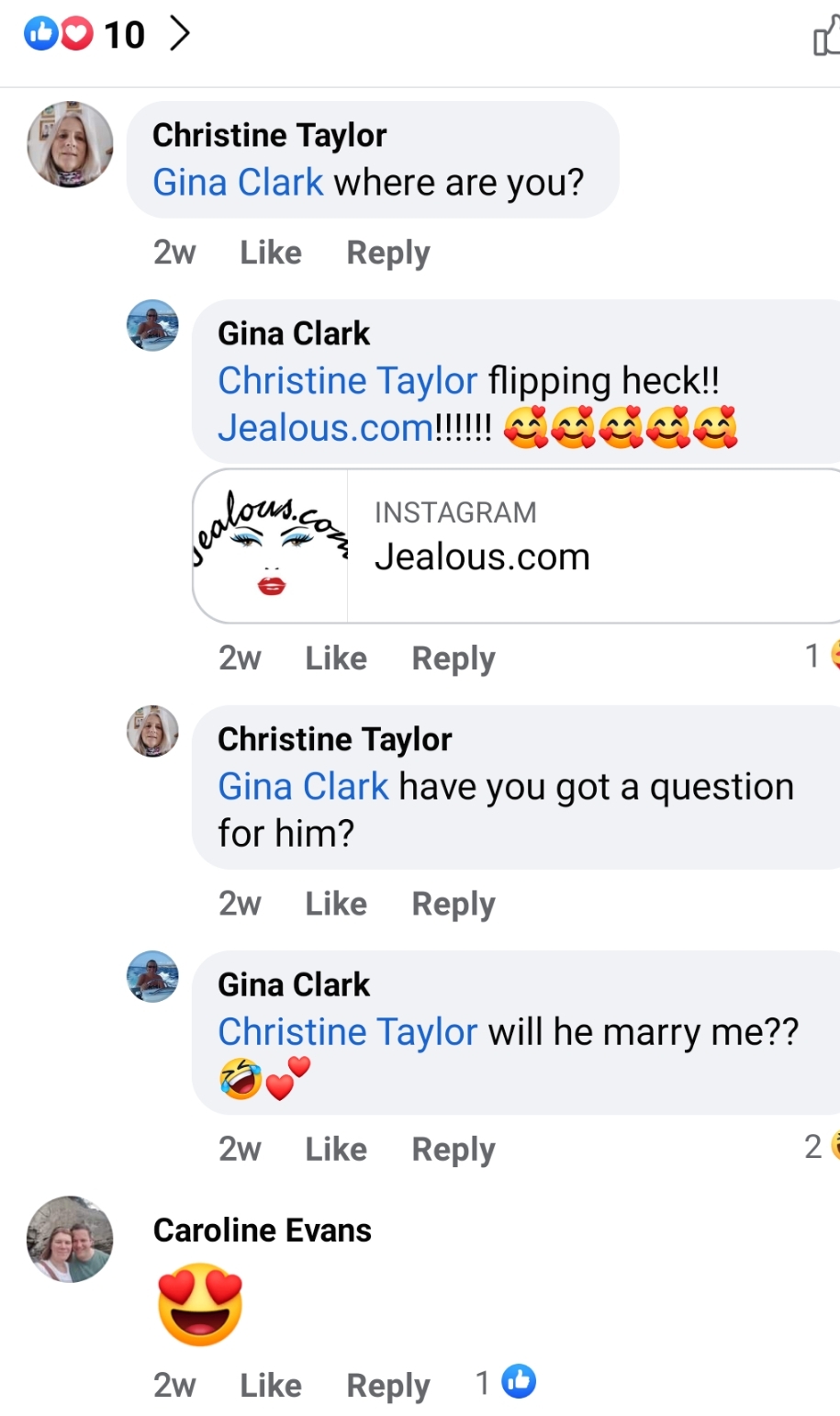Tap the Jealous.com face logo thumbnail
The image size is (840, 1416).
[271, 545]
